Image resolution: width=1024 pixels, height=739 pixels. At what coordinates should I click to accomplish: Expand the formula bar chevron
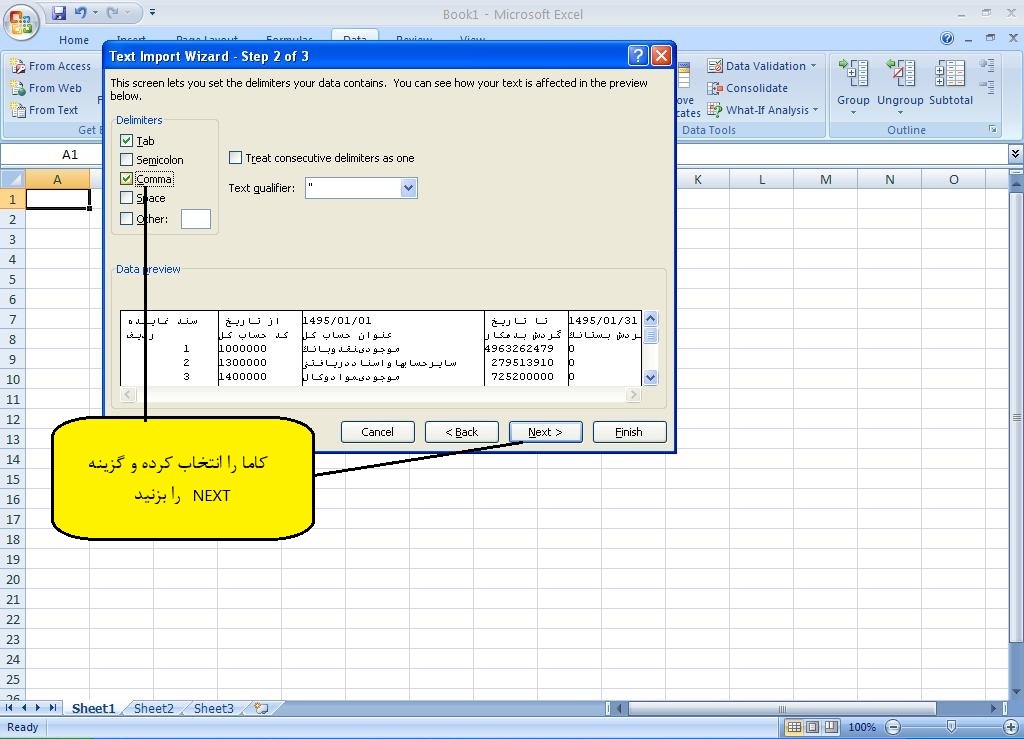coord(1015,154)
